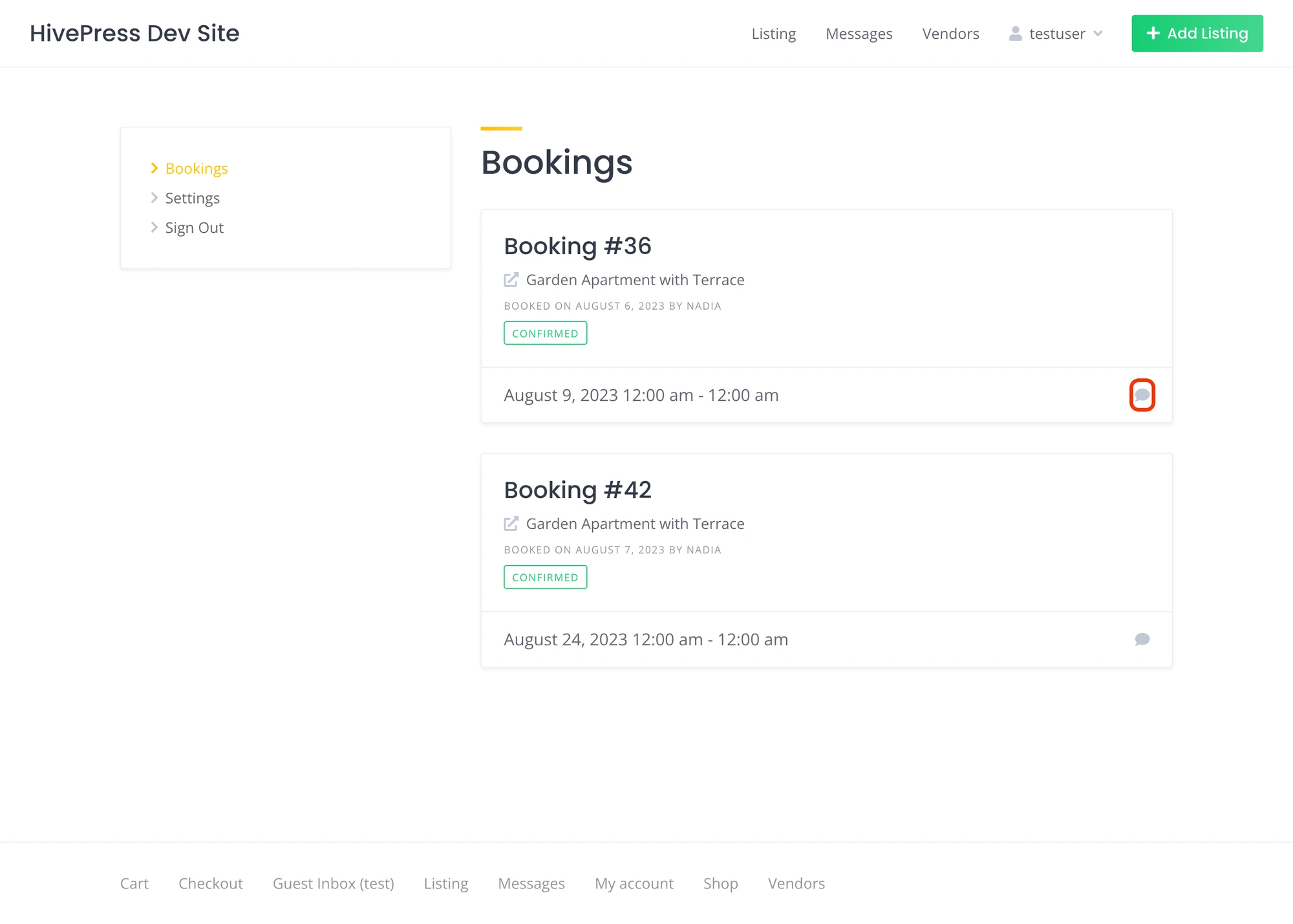Open the Booking #42 title link
The width and height of the screenshot is (1293, 924).
(x=578, y=490)
